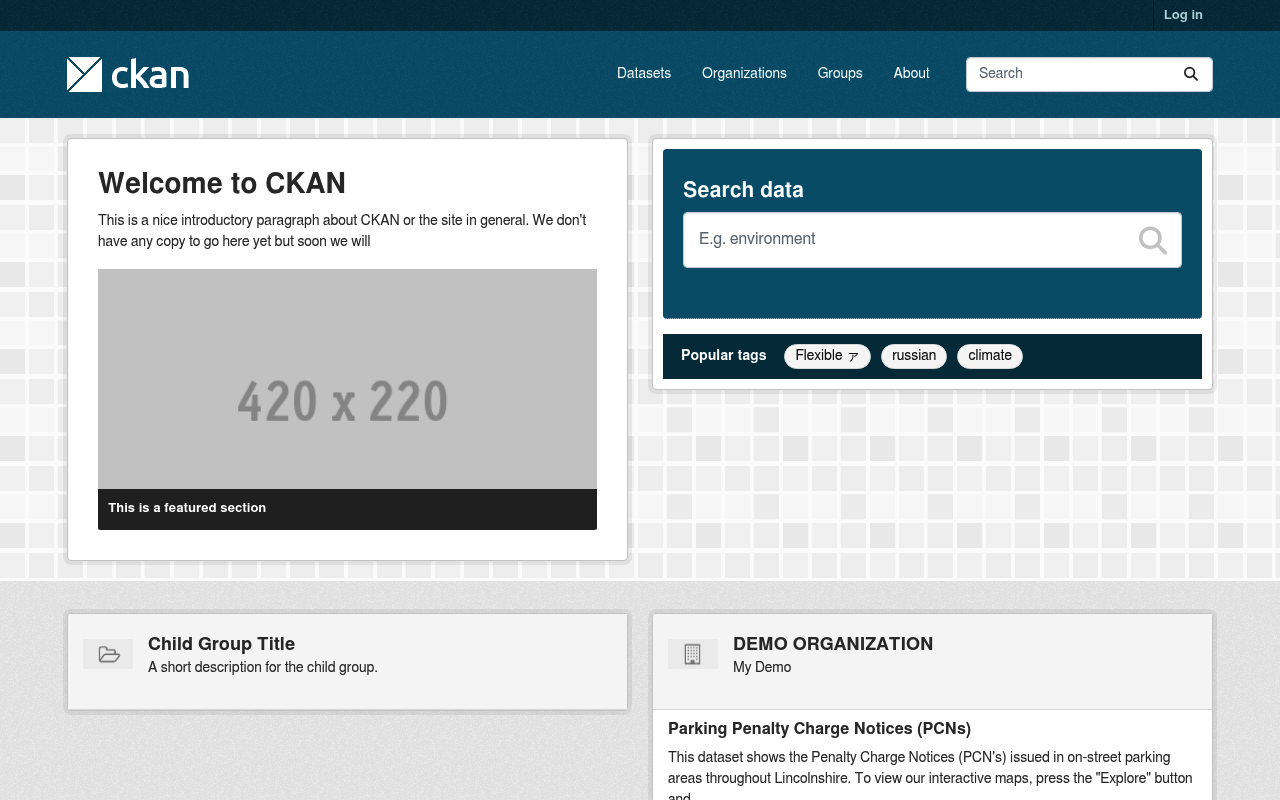
Task: Select the climate popular tag
Action: coord(990,356)
